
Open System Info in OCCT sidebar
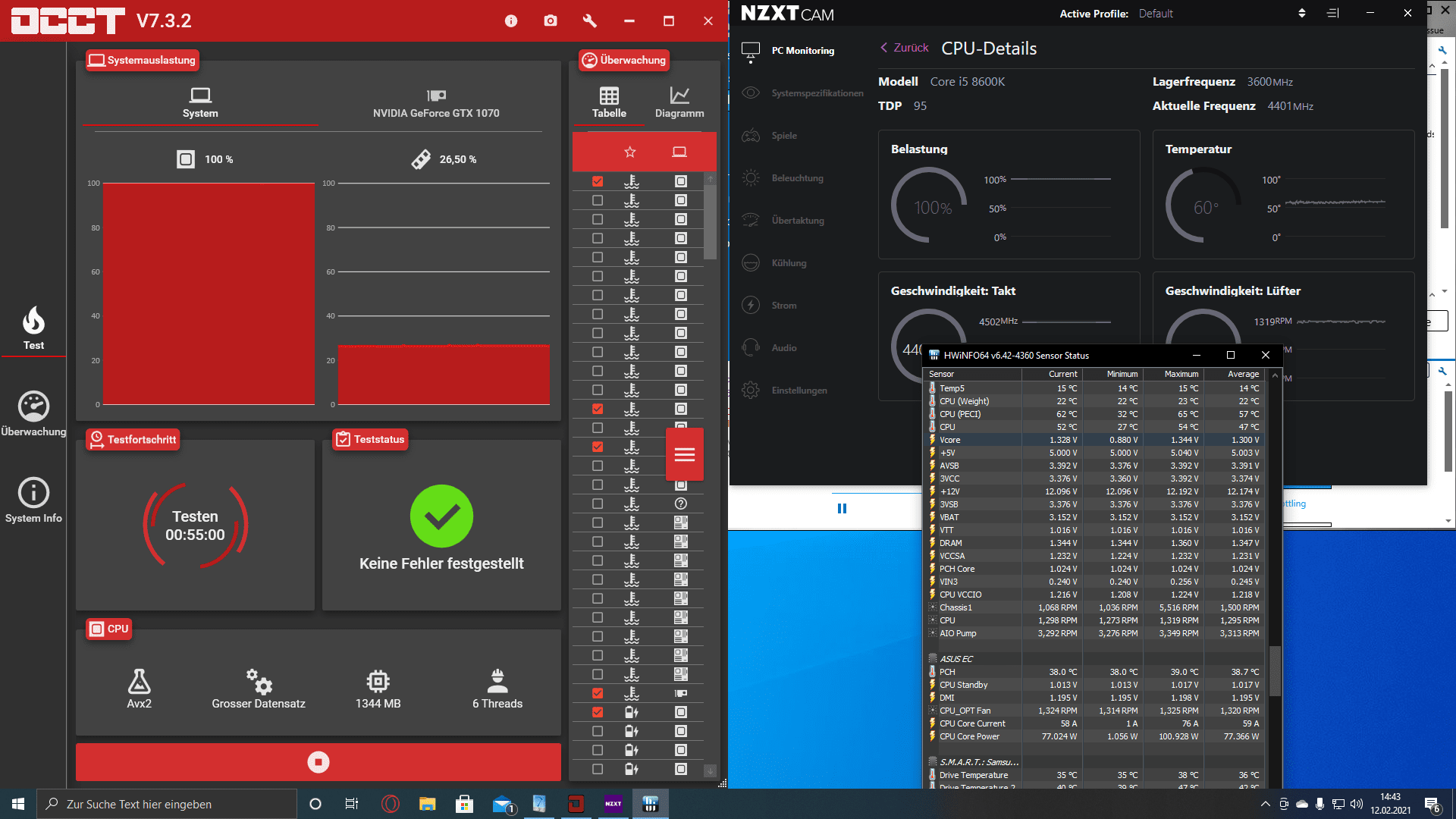[33, 500]
